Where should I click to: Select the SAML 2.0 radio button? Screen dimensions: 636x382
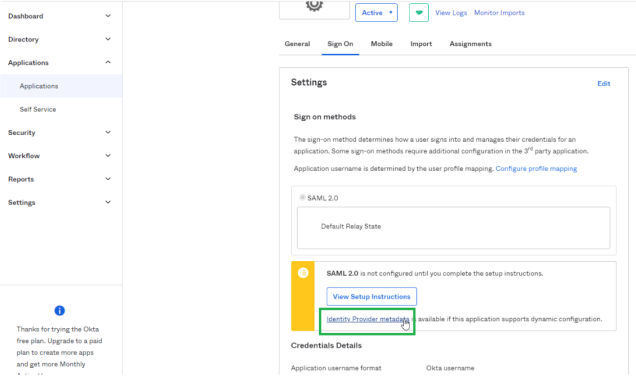(302, 197)
